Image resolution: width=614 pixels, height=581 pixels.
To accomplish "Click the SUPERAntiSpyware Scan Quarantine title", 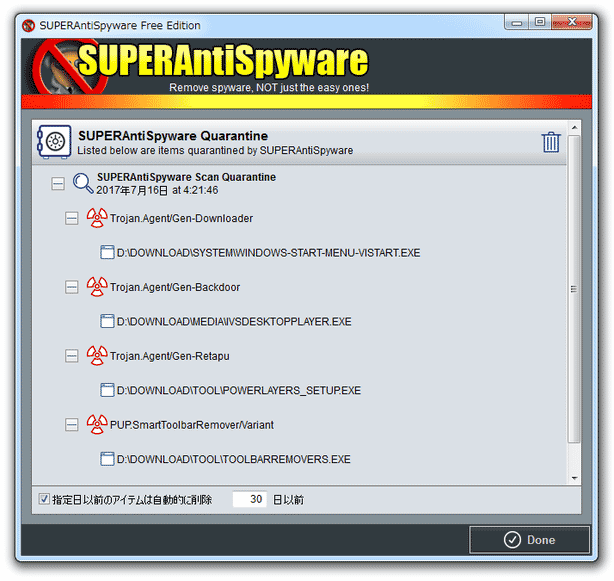I will pyautogui.click(x=186, y=177).
